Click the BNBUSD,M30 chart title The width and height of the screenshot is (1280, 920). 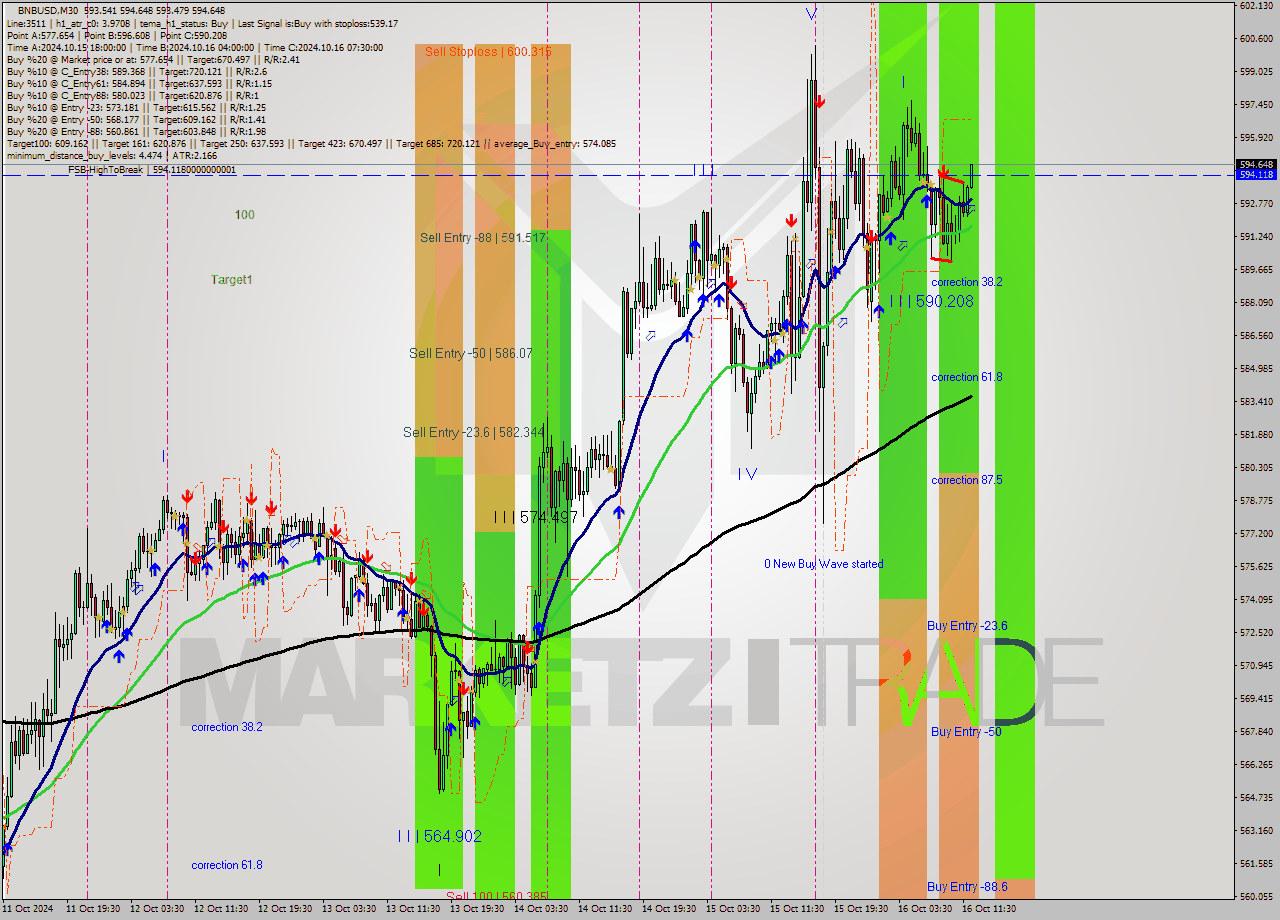pos(50,10)
